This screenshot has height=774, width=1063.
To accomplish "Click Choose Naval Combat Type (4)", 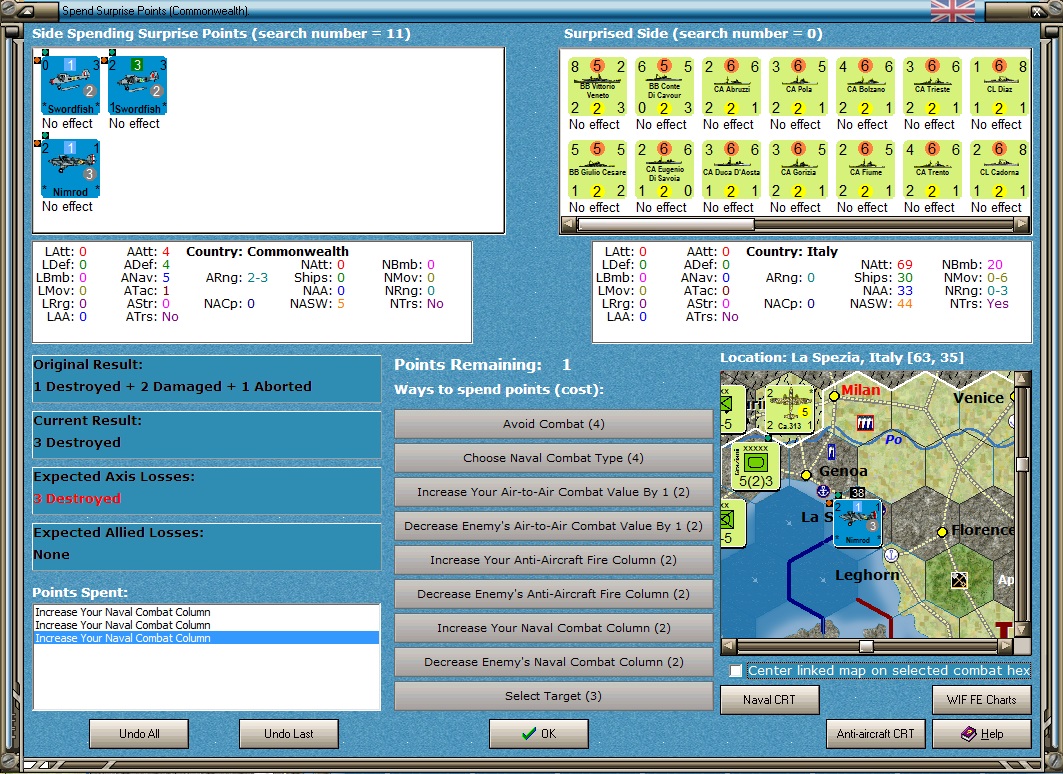I will (553, 457).
